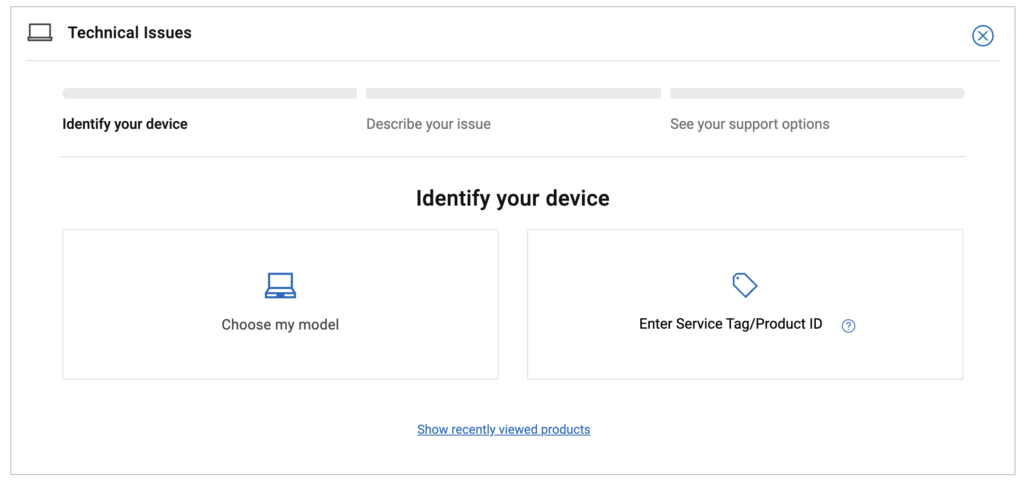Viewport: 1024px width, 484px height.
Task: Click the last progress bar segment
Action: pyautogui.click(x=817, y=93)
